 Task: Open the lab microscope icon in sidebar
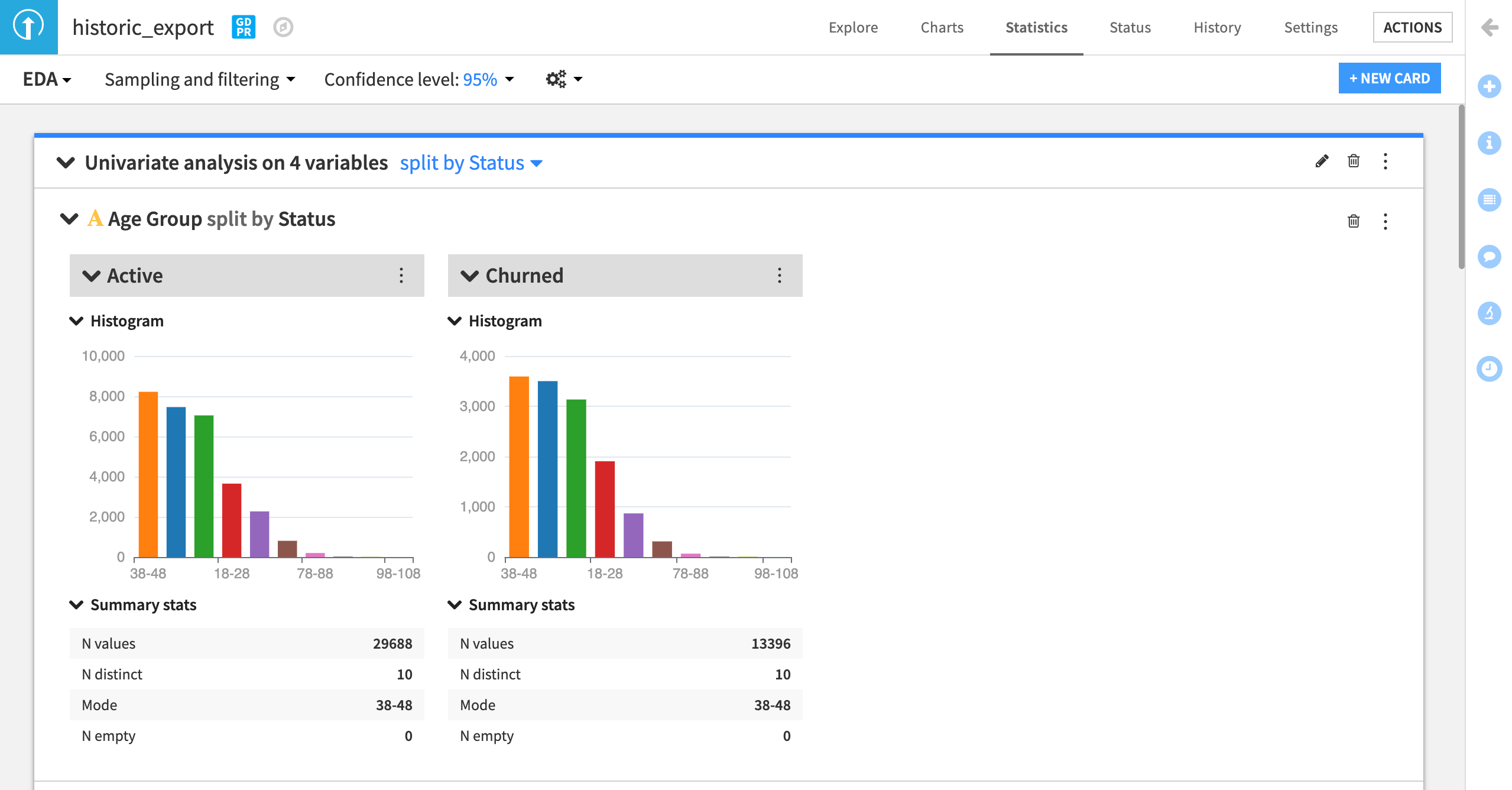[1490, 313]
